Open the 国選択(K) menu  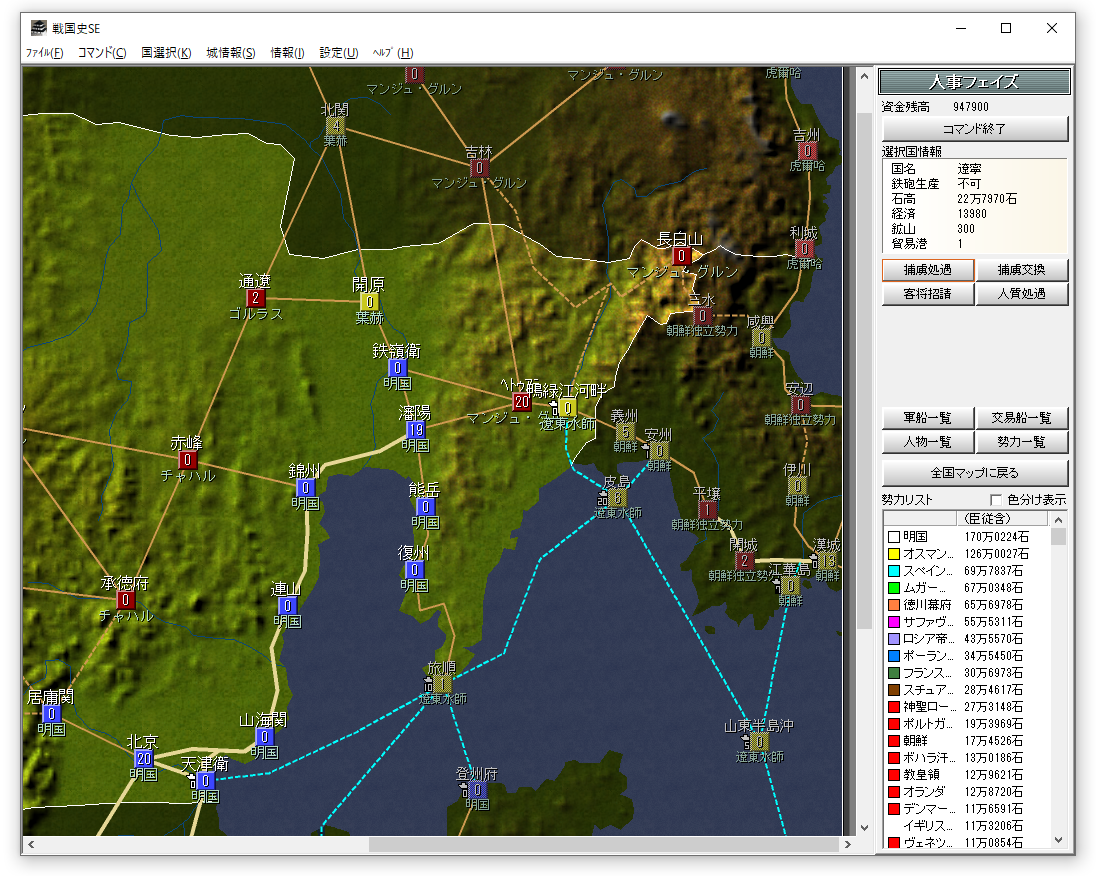point(166,53)
